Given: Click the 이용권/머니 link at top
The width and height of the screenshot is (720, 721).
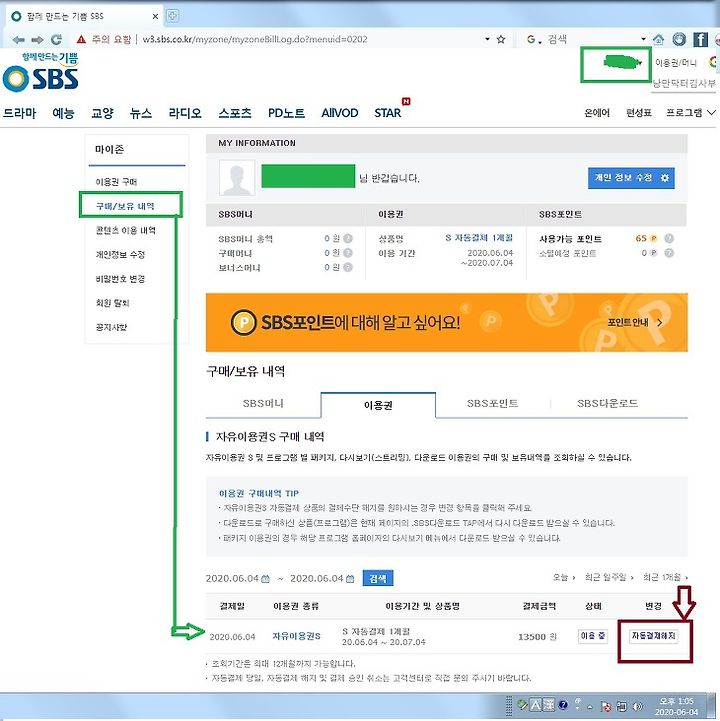Looking at the screenshot, I should 676,63.
